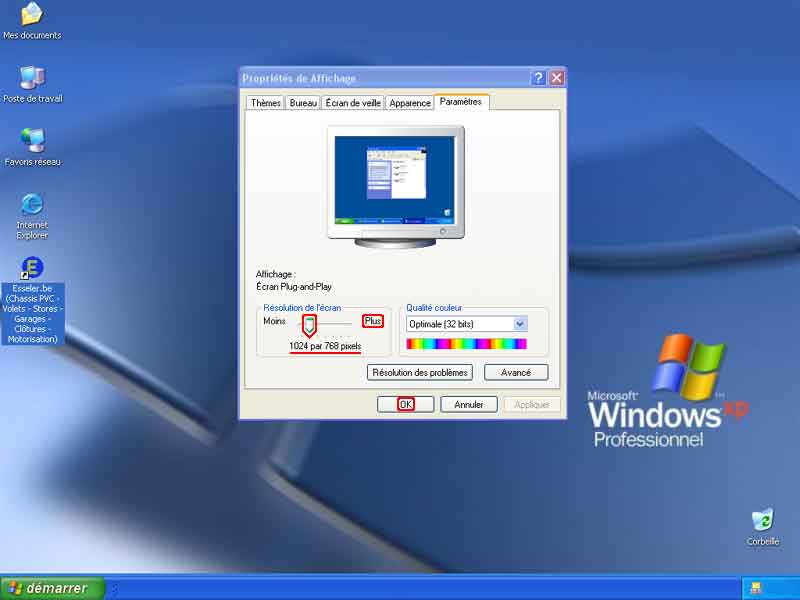Switch to the Bureau tab

tap(303, 103)
